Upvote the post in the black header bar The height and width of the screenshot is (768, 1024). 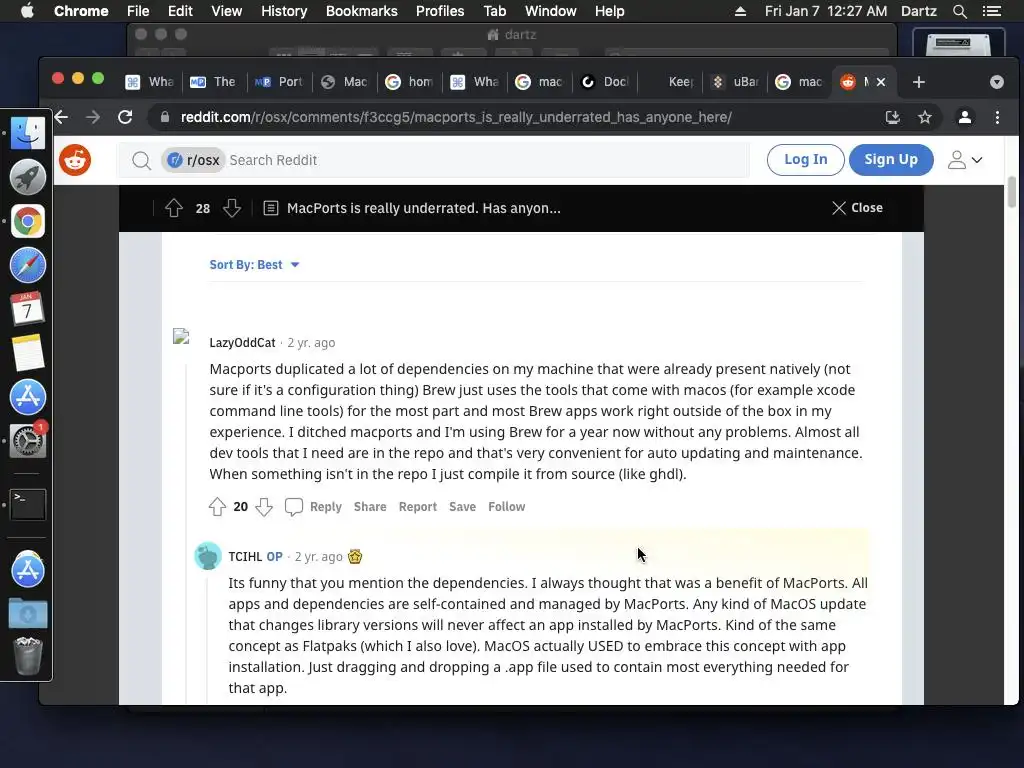tap(174, 208)
